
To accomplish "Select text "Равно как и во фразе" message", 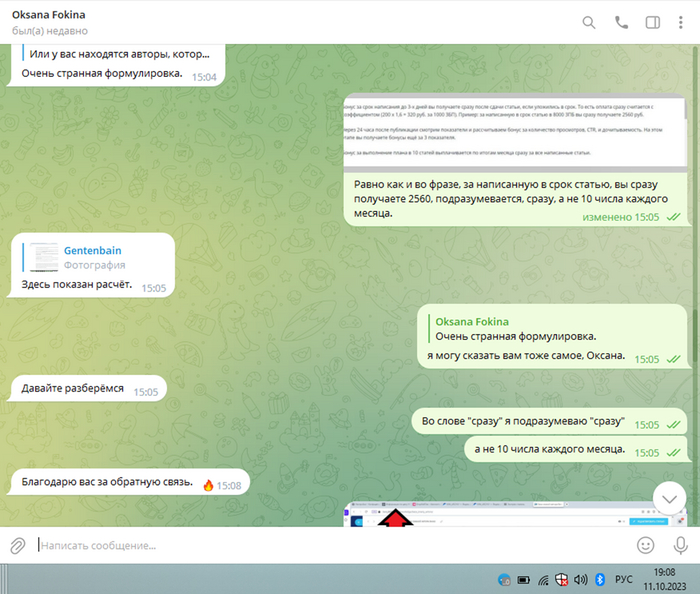I will pos(511,199).
